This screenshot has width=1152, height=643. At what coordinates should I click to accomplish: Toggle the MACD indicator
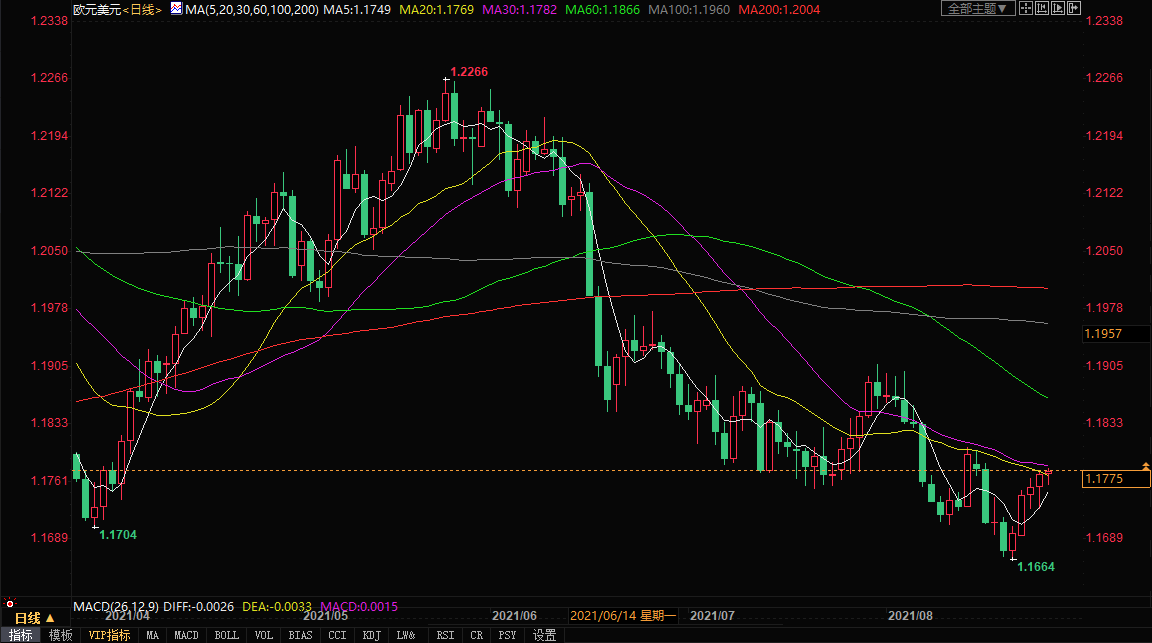[x=186, y=635]
